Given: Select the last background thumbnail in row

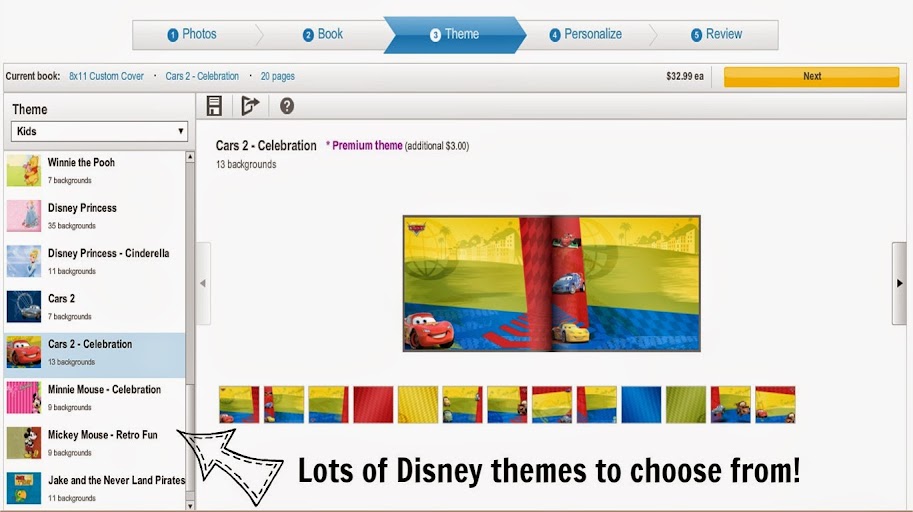Looking at the screenshot, I should coord(776,404).
